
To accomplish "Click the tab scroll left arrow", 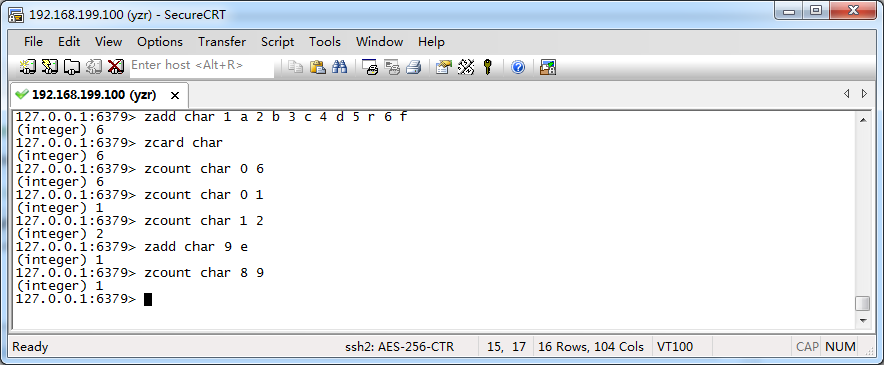I will click(846, 94).
